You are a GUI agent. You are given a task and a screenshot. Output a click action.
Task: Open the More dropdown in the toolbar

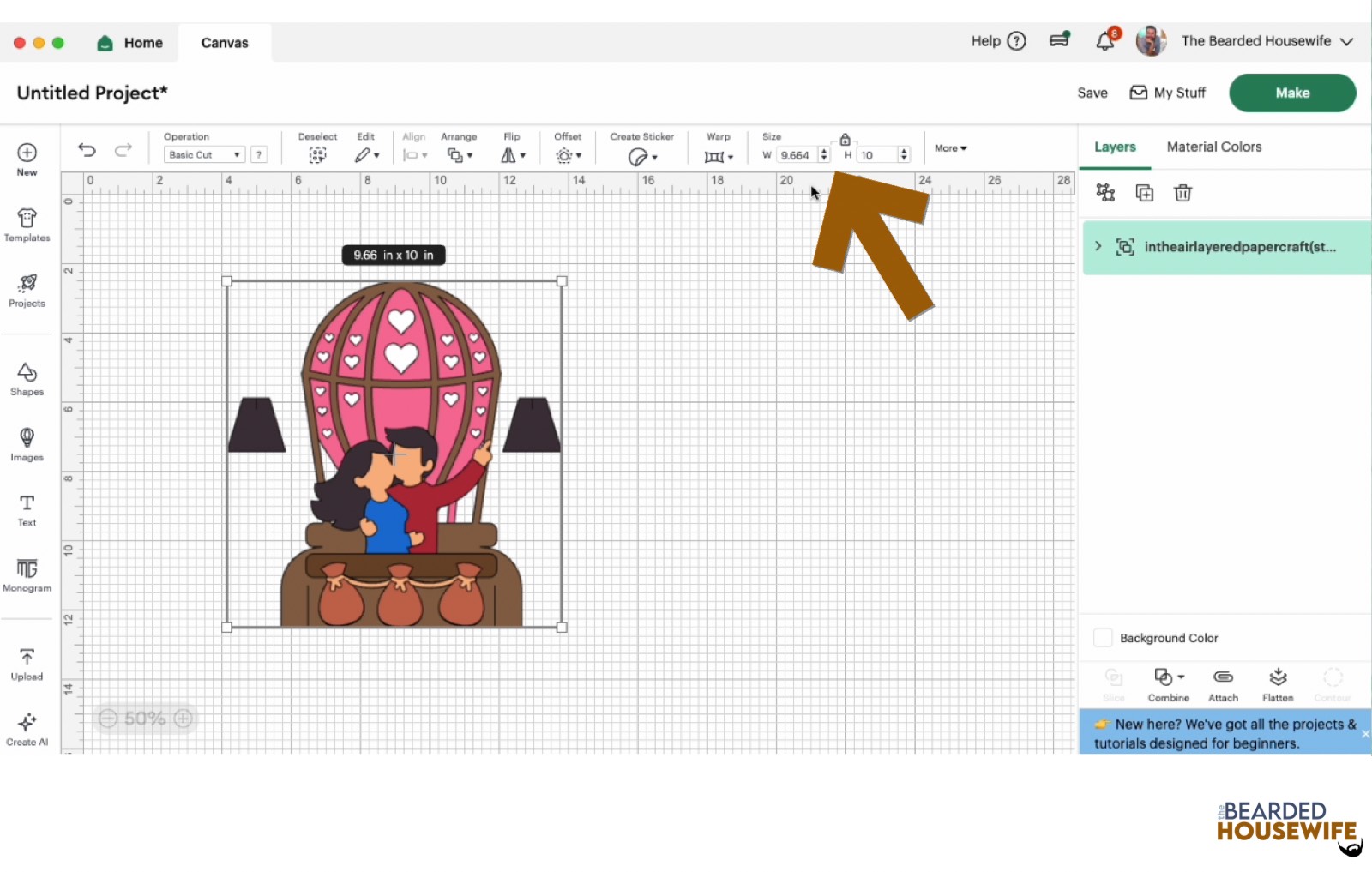pyautogui.click(x=949, y=148)
